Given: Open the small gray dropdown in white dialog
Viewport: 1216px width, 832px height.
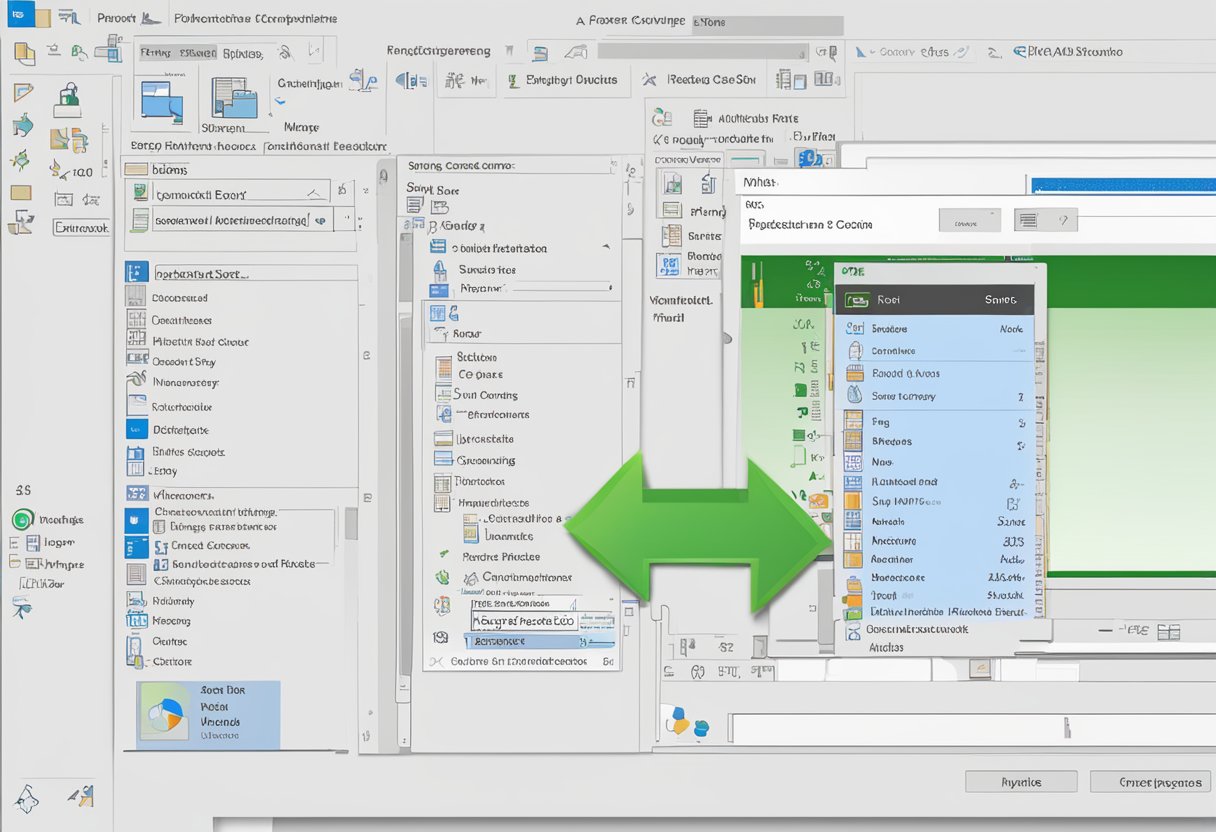Looking at the screenshot, I should click(x=969, y=221).
